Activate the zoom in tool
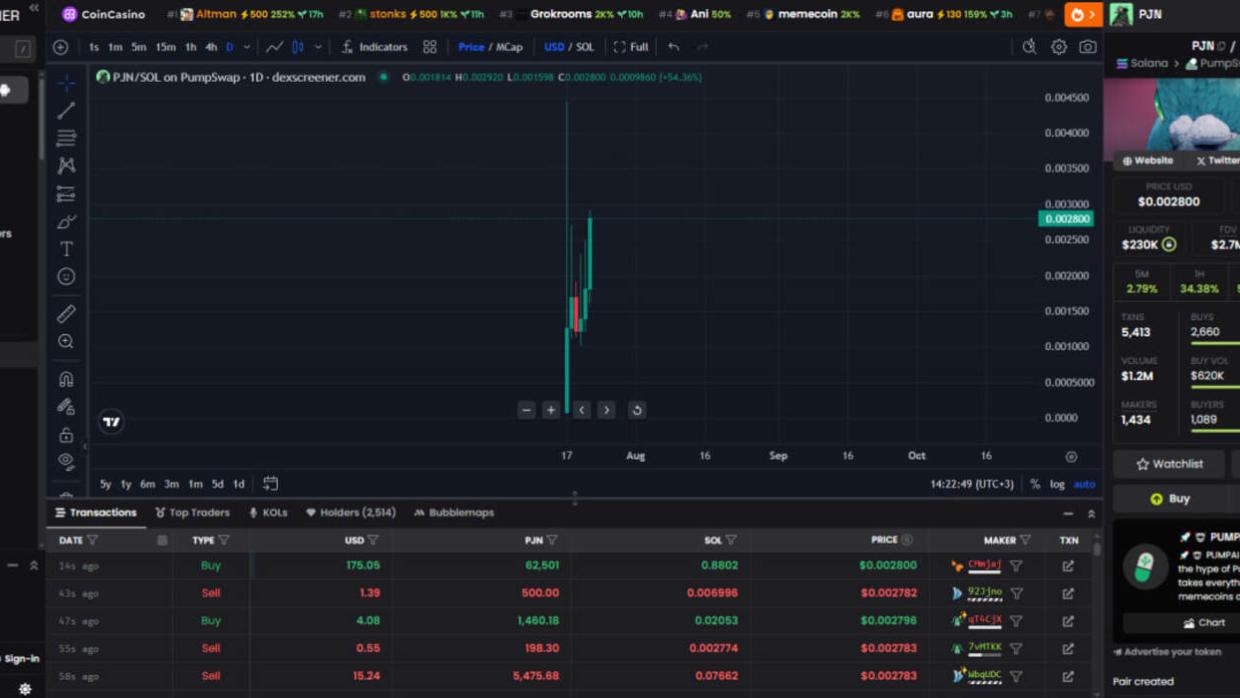The image size is (1240, 698). [x=66, y=342]
